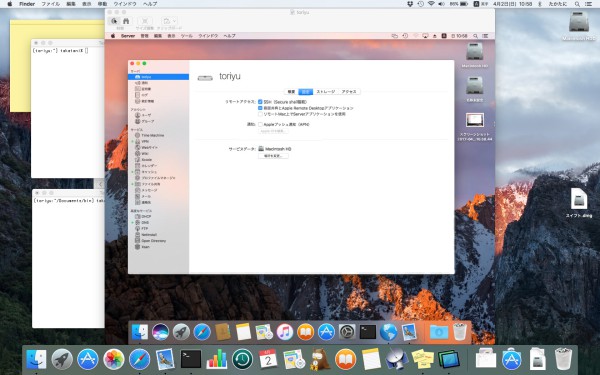Open Photos from the local Dock
Viewport: 600px width, 375px height.
tap(114, 360)
